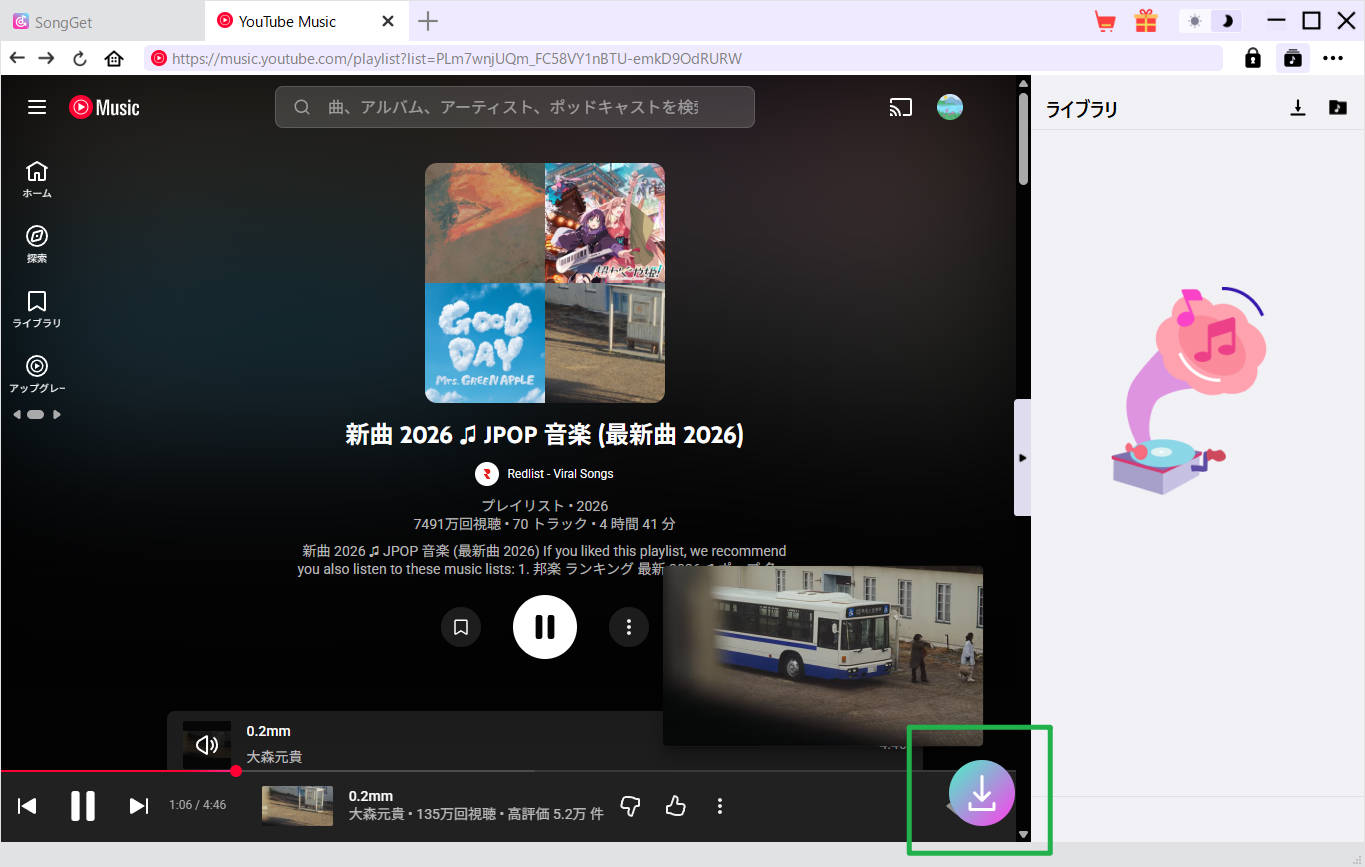Click the browser lock security icon
The height and width of the screenshot is (867, 1365).
1251,57
